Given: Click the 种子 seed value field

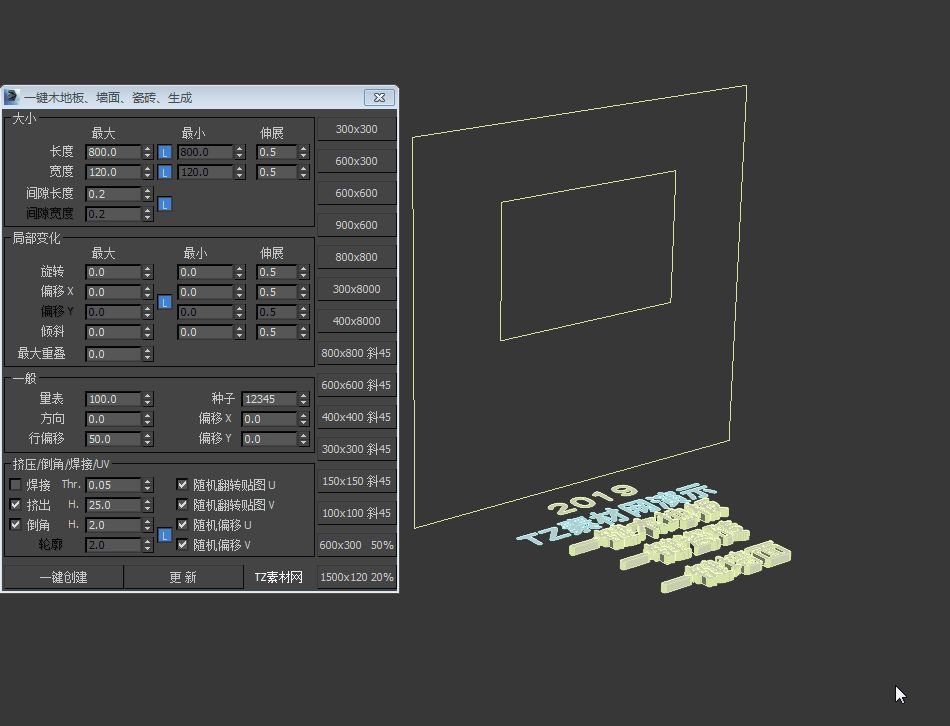Looking at the screenshot, I should pos(270,399).
